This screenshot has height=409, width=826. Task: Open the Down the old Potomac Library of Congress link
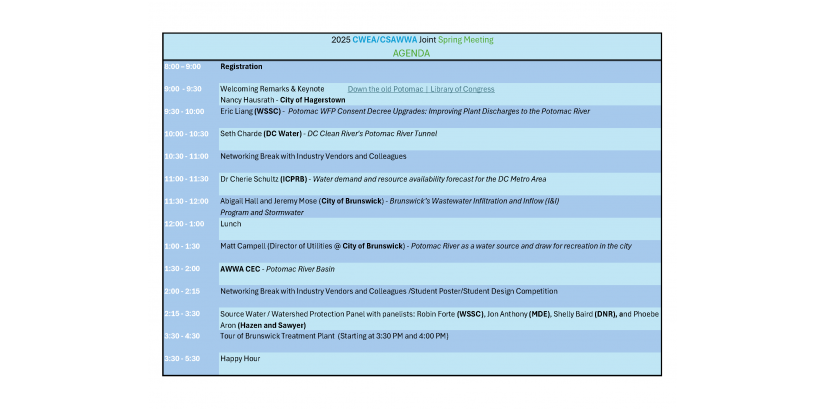coord(421,89)
